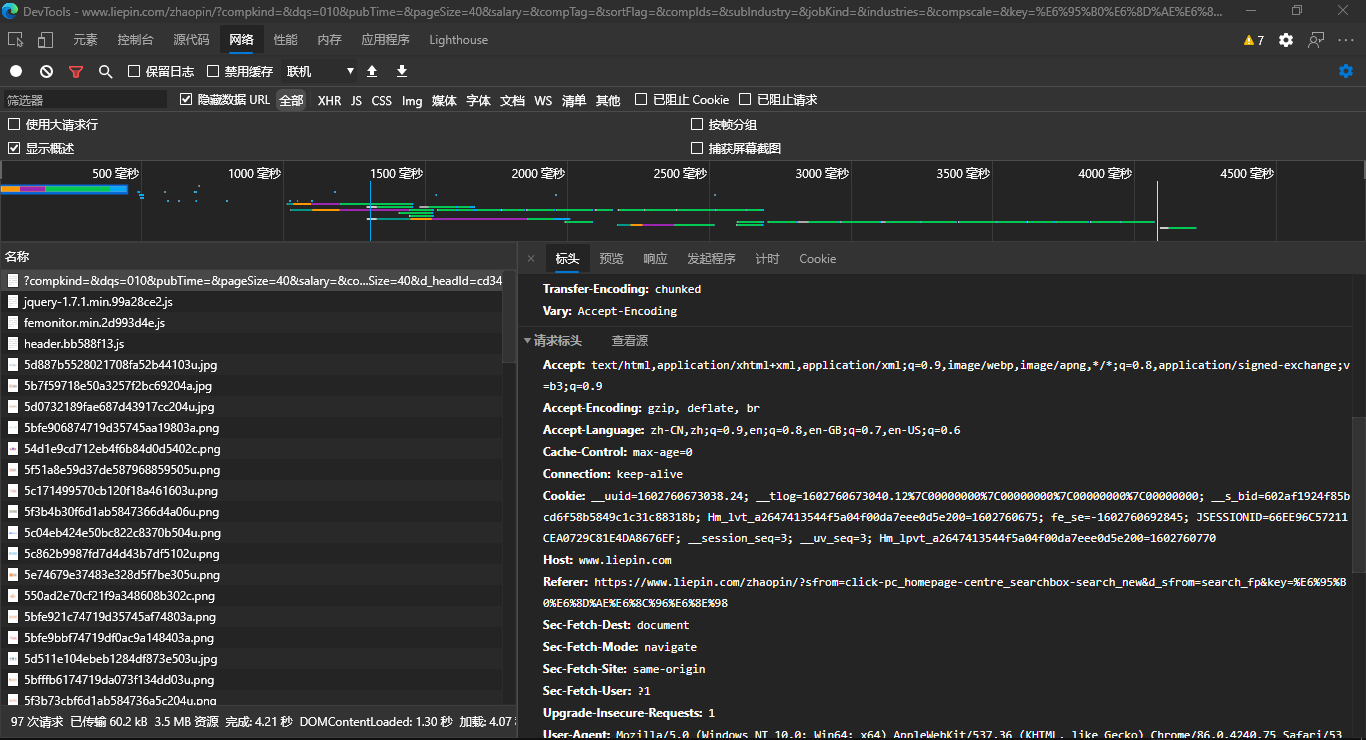Switch to 内存 panel tab

[329, 40]
